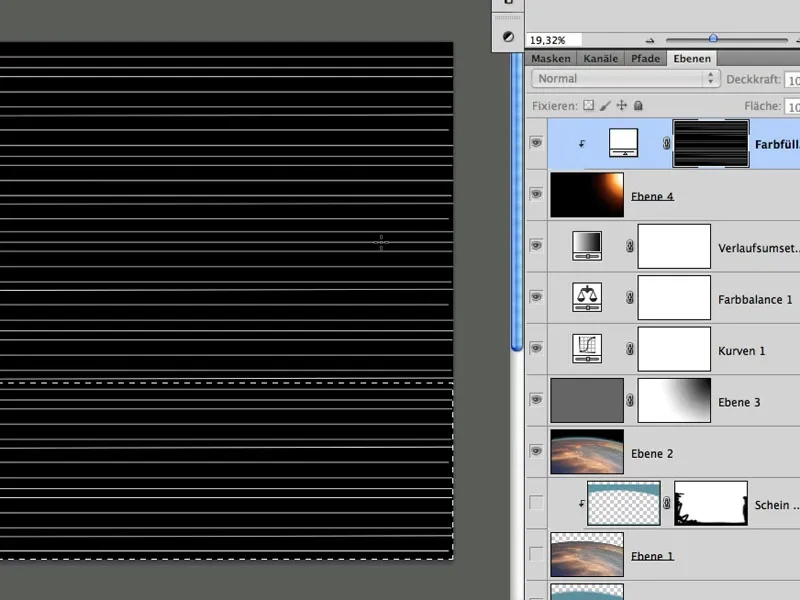Image resolution: width=800 pixels, height=600 pixels.
Task: Open the Normal blend mode dropdown
Action: [x=626, y=79]
